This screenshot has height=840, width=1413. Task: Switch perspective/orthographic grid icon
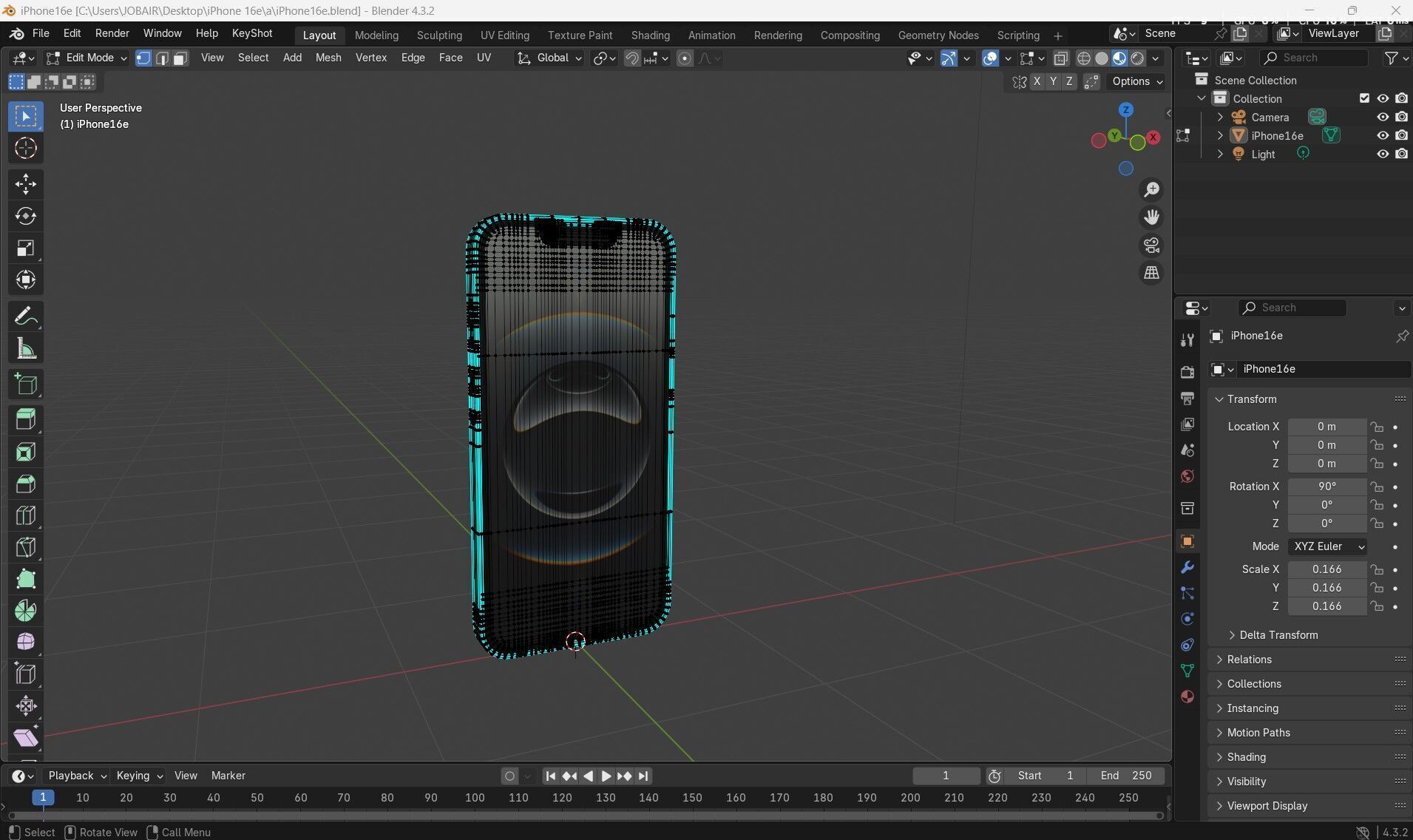1151,273
